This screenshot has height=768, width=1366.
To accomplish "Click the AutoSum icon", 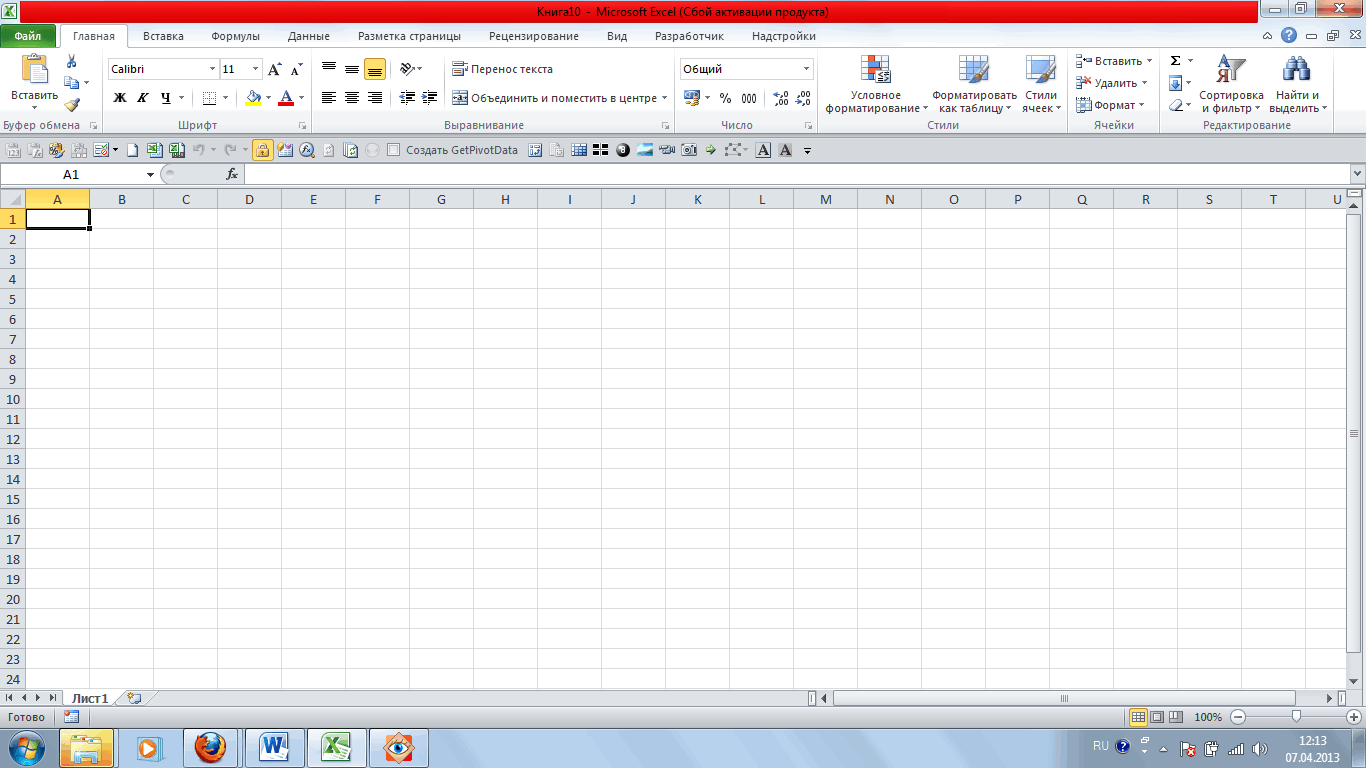I will 1175,61.
